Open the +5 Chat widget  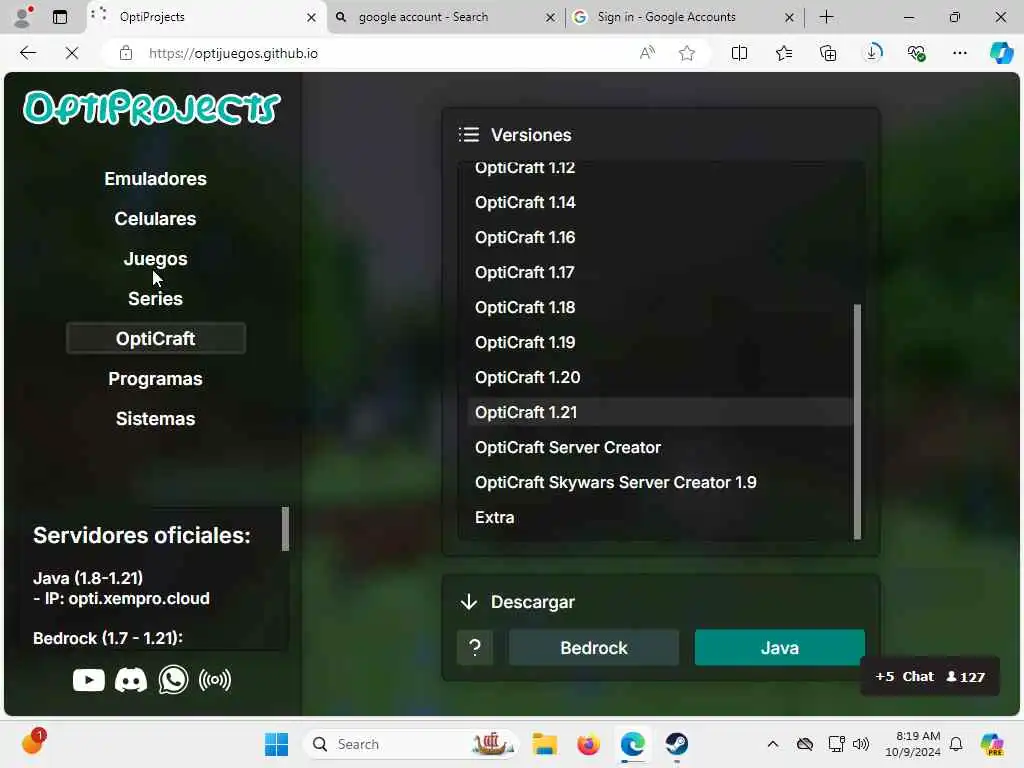[x=930, y=677]
